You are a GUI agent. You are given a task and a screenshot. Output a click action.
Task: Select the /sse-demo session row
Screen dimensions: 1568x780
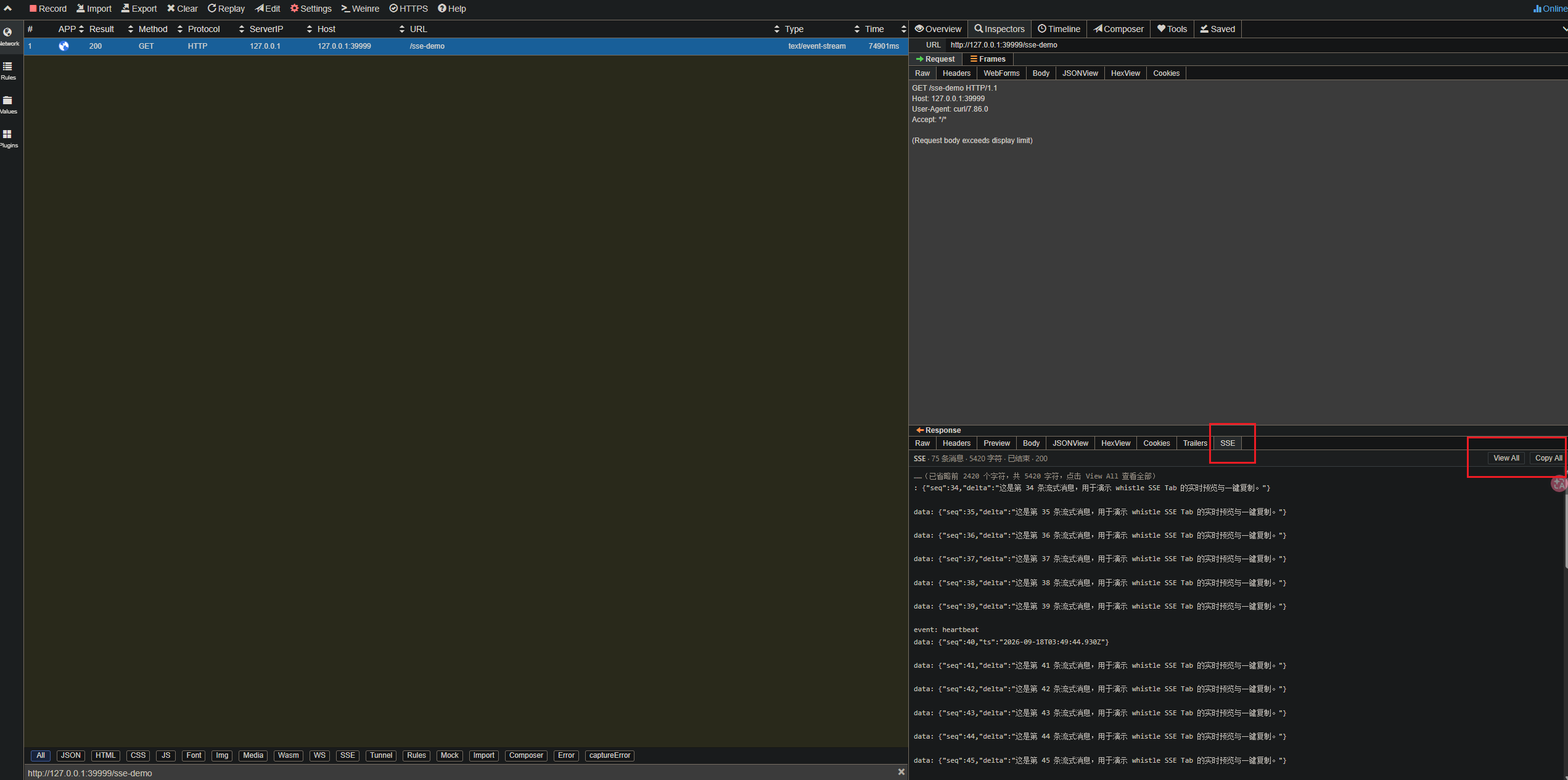[466, 46]
